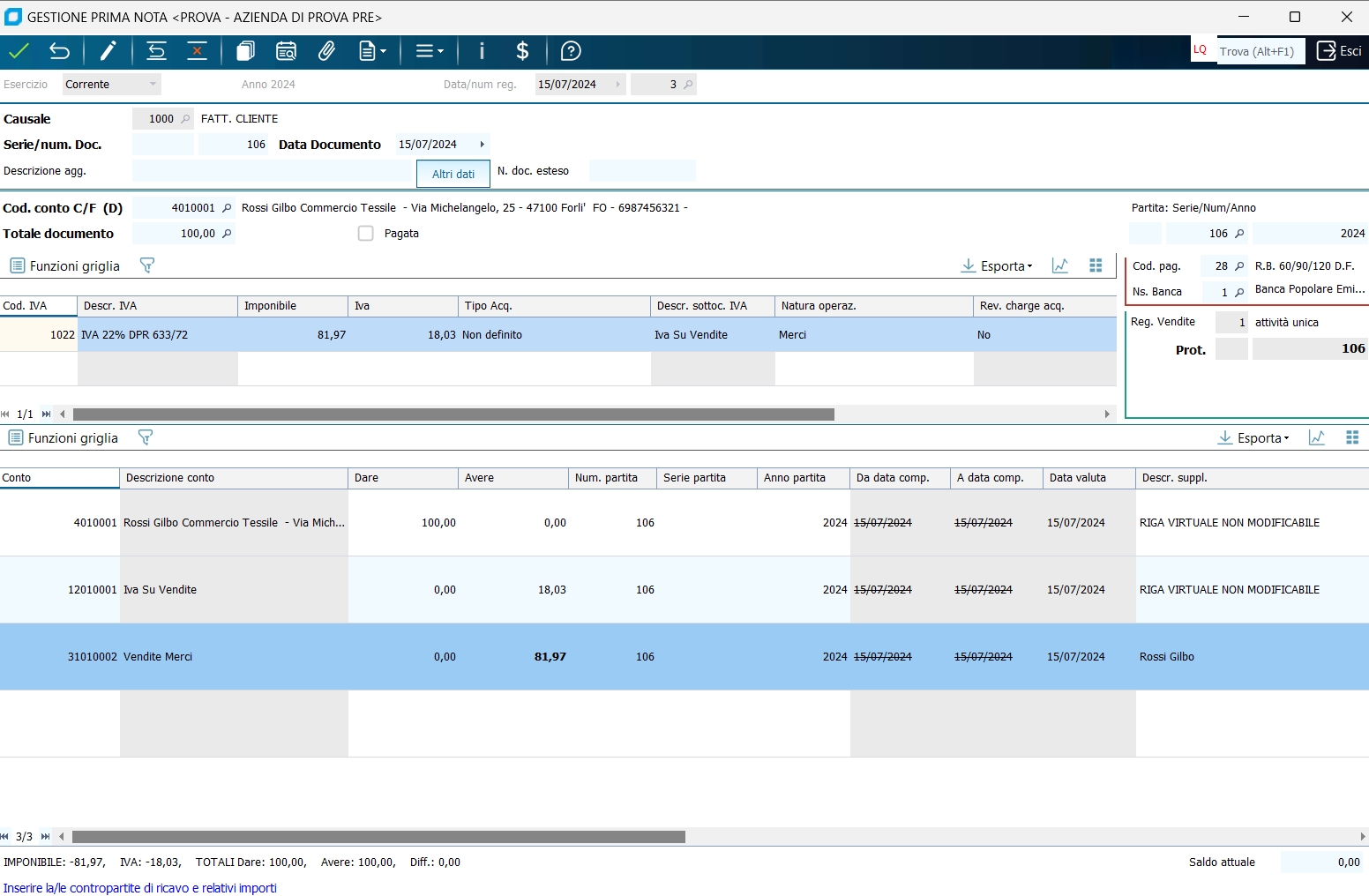Click the Altri dati button
This screenshot has width=1369, height=896.
pyautogui.click(x=453, y=174)
